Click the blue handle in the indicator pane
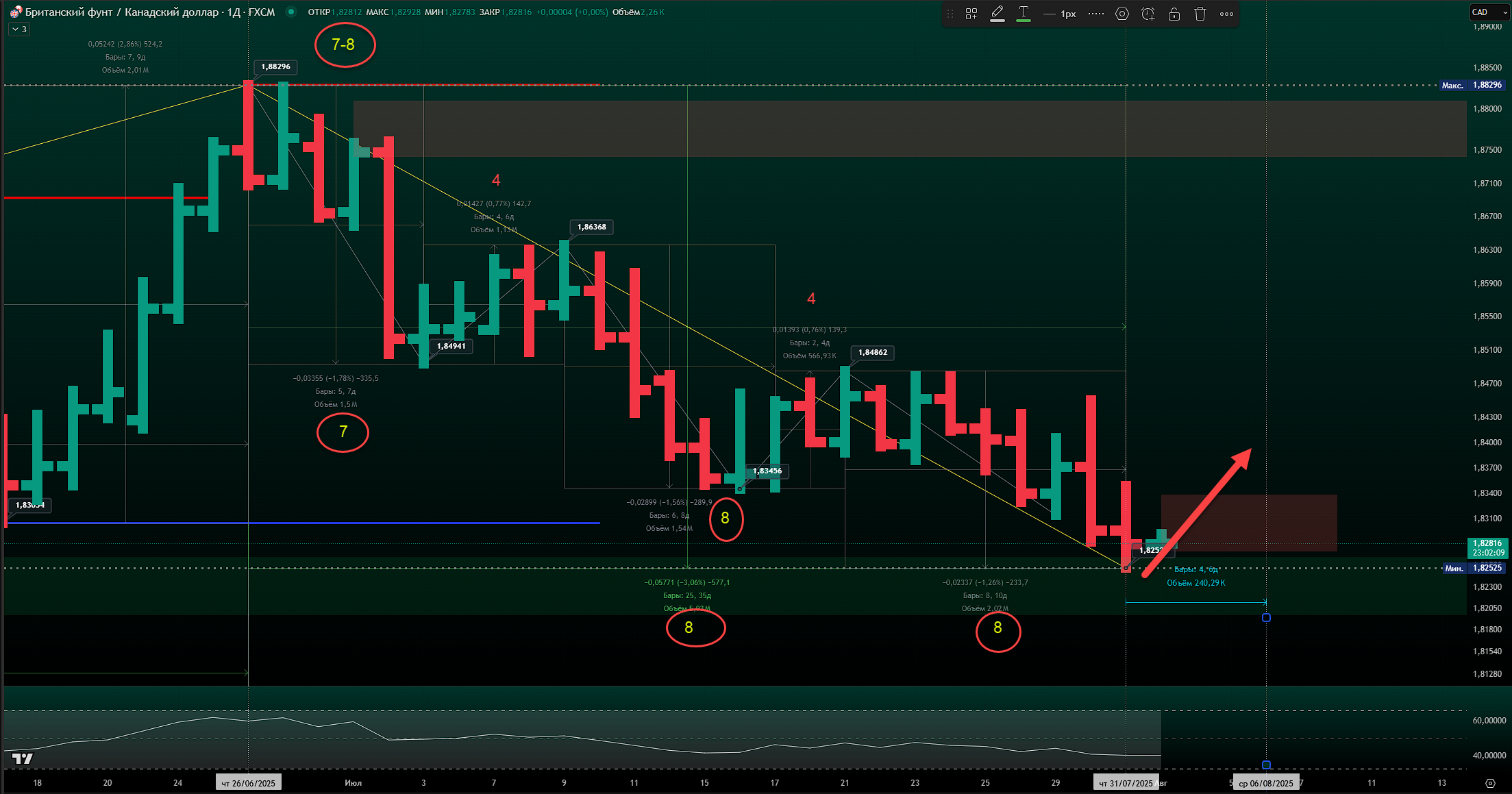 (1266, 765)
